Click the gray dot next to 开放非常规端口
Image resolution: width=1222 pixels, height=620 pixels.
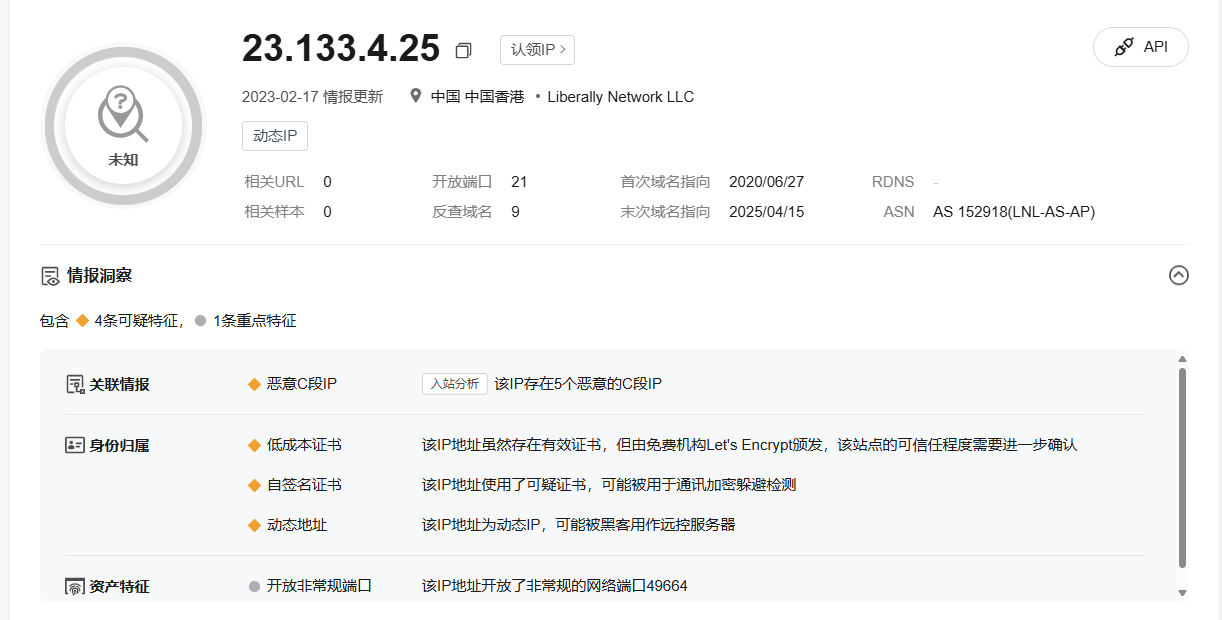tap(254, 586)
